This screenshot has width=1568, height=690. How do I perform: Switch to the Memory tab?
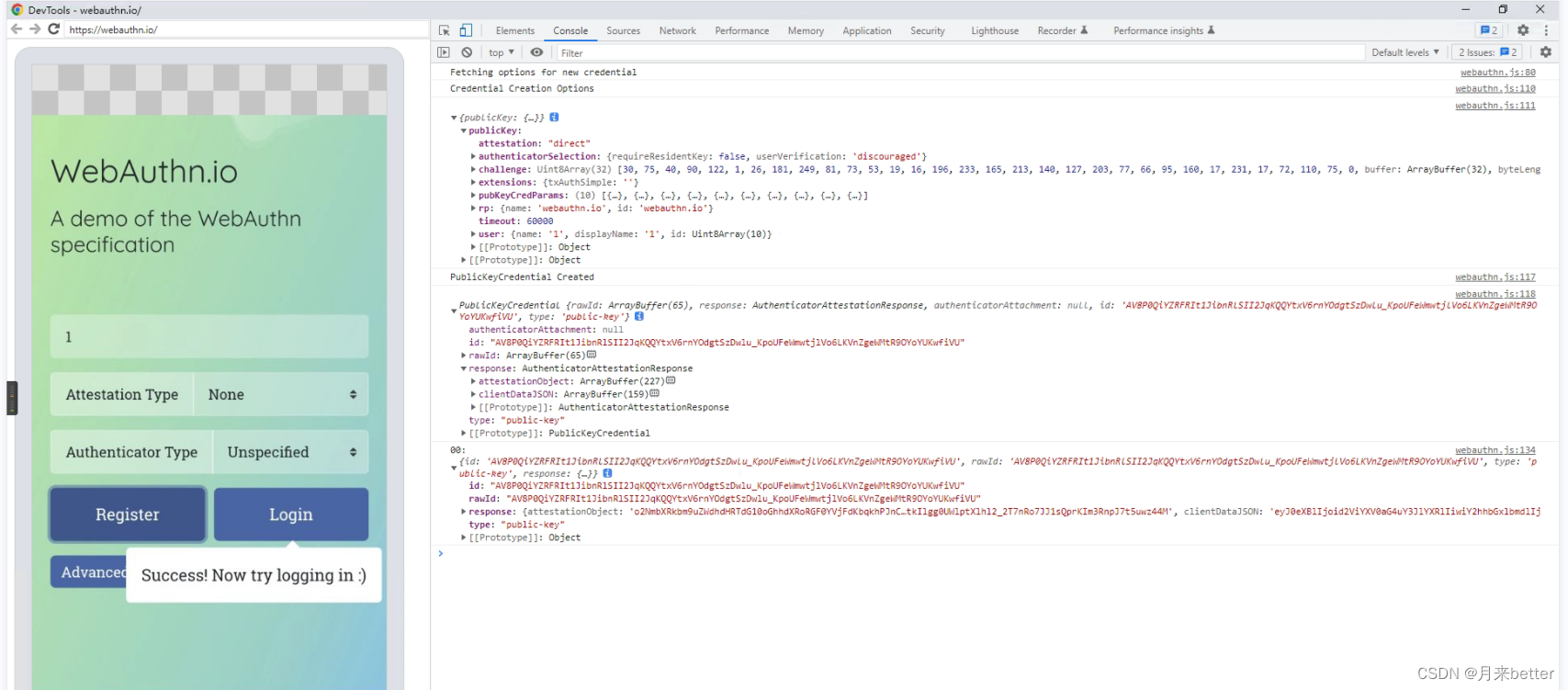click(806, 30)
